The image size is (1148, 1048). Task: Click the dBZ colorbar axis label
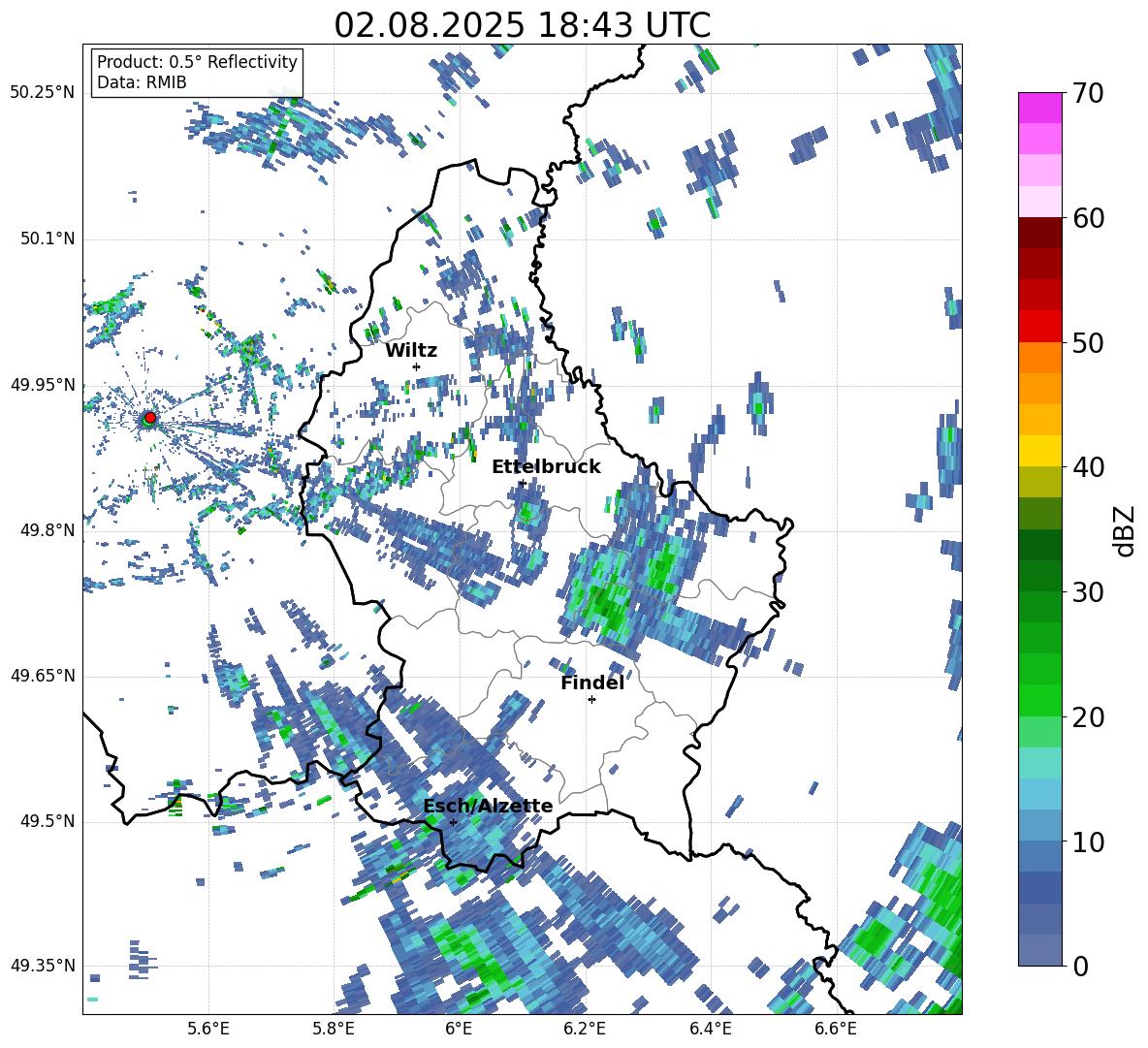click(1125, 530)
